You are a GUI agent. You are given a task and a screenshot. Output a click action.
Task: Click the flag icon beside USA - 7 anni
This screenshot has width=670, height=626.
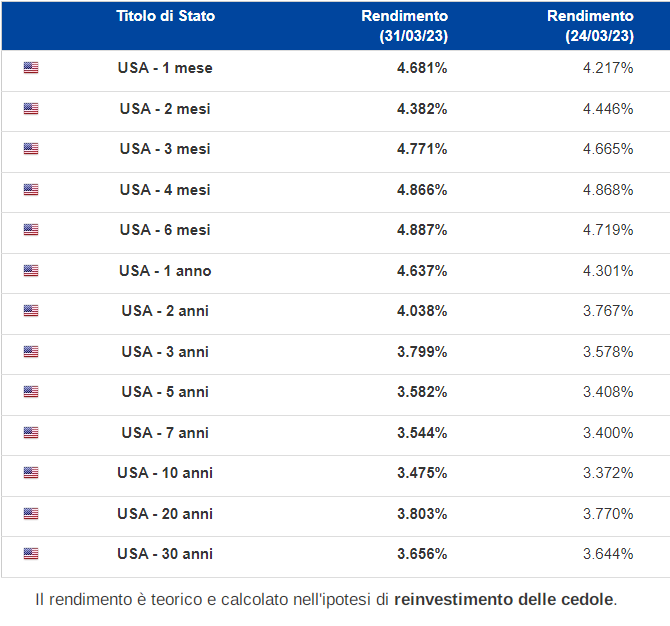pyautogui.click(x=31, y=433)
